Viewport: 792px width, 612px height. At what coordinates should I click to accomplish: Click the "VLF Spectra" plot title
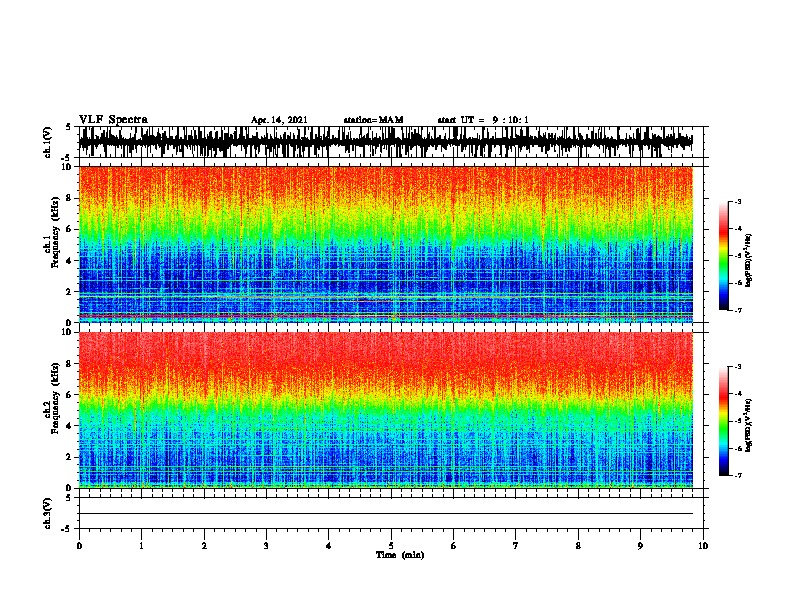pyautogui.click(x=113, y=120)
